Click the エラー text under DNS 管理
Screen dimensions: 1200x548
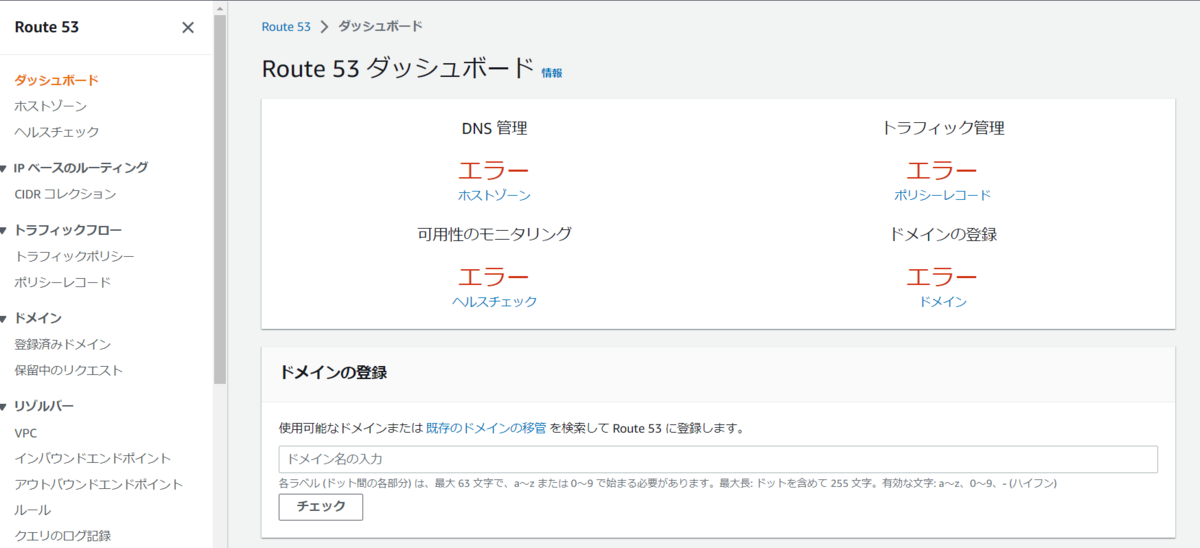494,170
